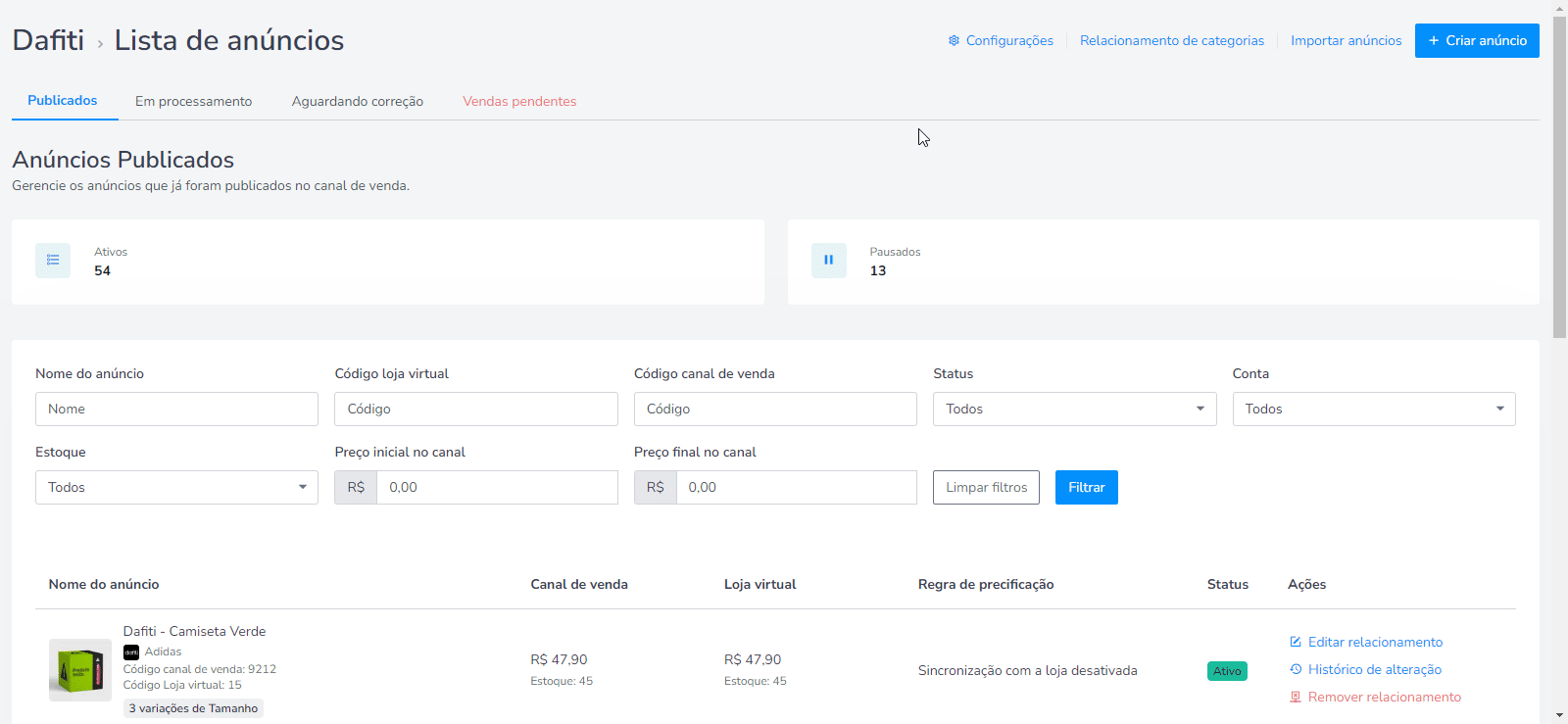Switch to Em processamento tab
Screen dimensions: 1568x724
193,101
